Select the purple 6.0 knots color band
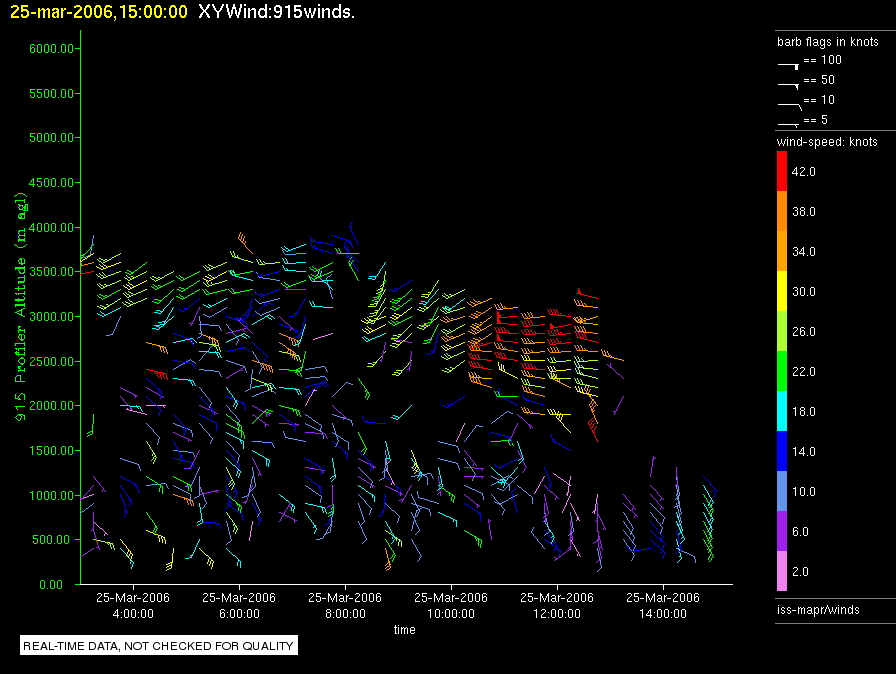 click(x=783, y=531)
